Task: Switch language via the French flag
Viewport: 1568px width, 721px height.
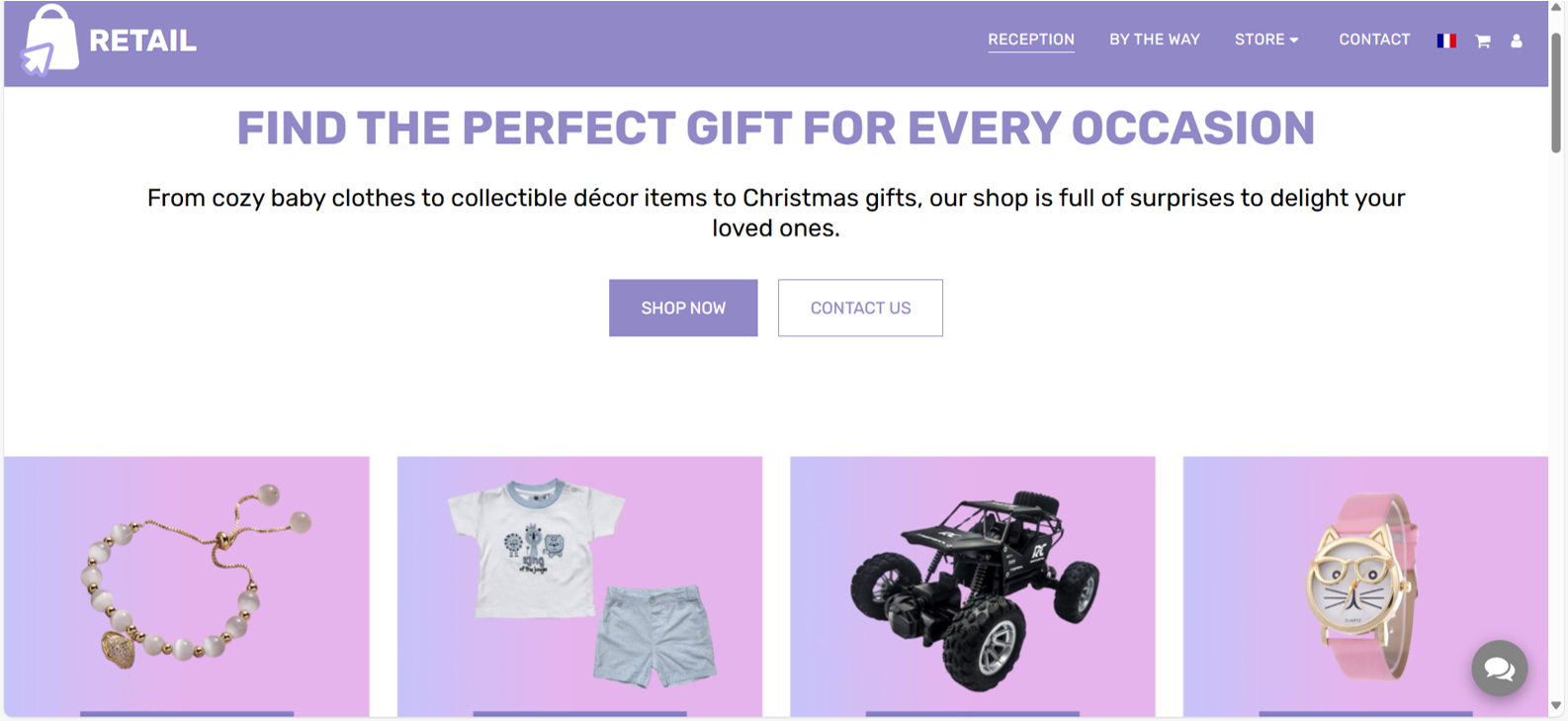Action: click(x=1446, y=41)
